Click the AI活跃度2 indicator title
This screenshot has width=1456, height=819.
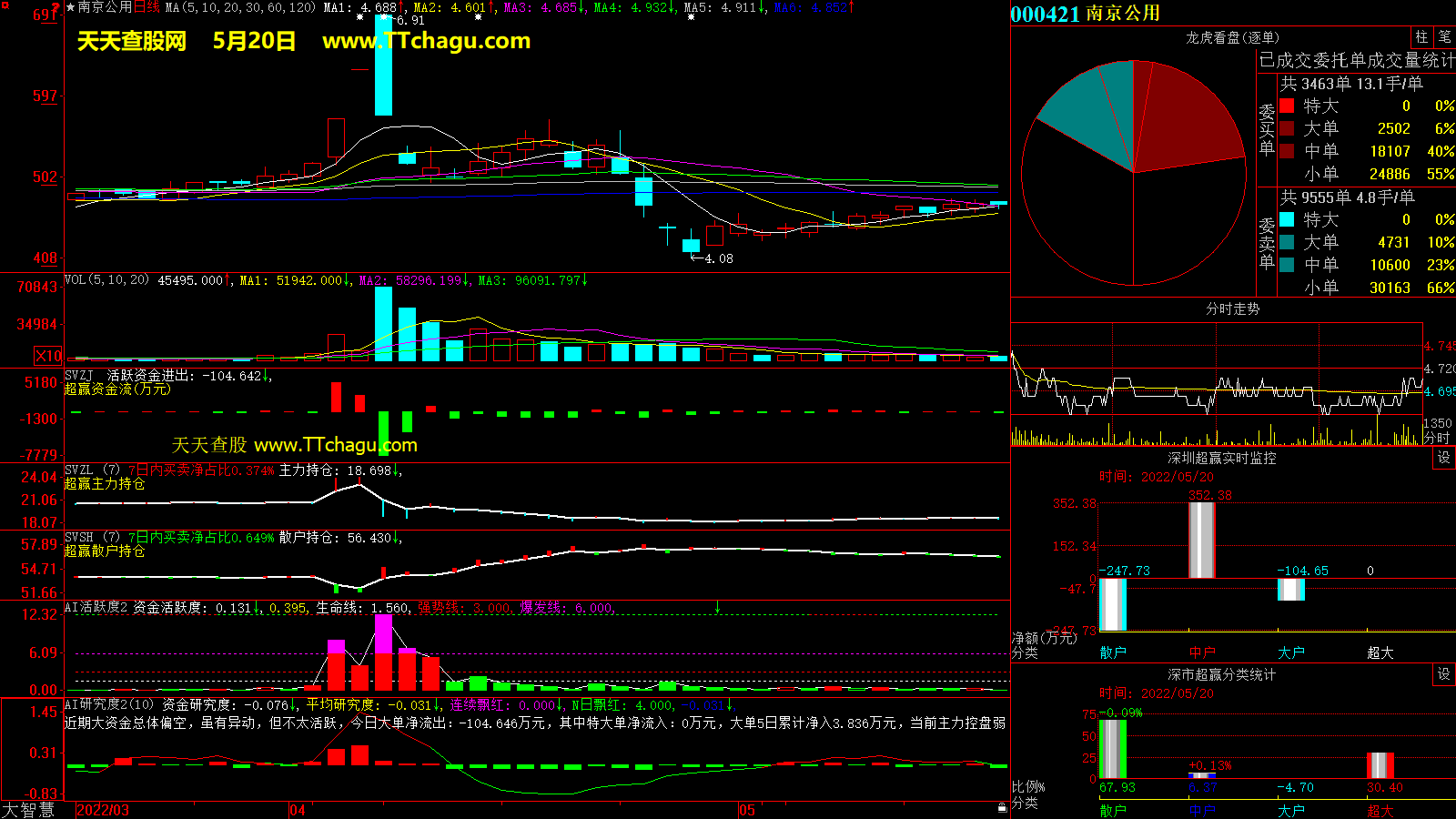coord(96,607)
